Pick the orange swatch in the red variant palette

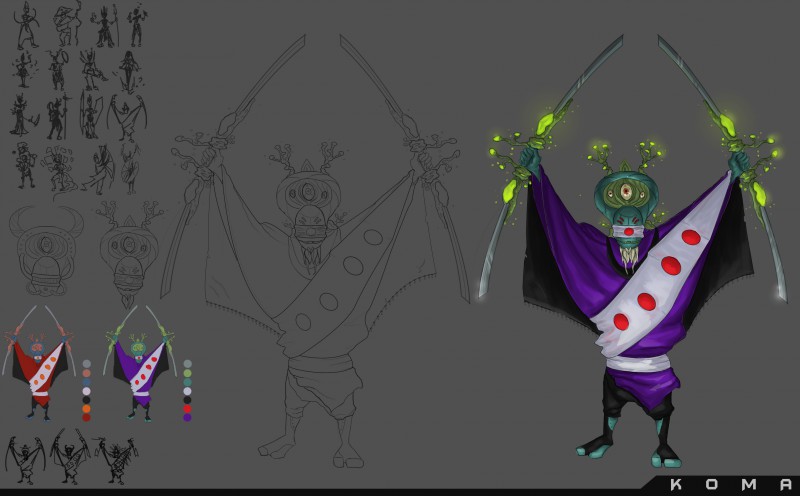86,409
